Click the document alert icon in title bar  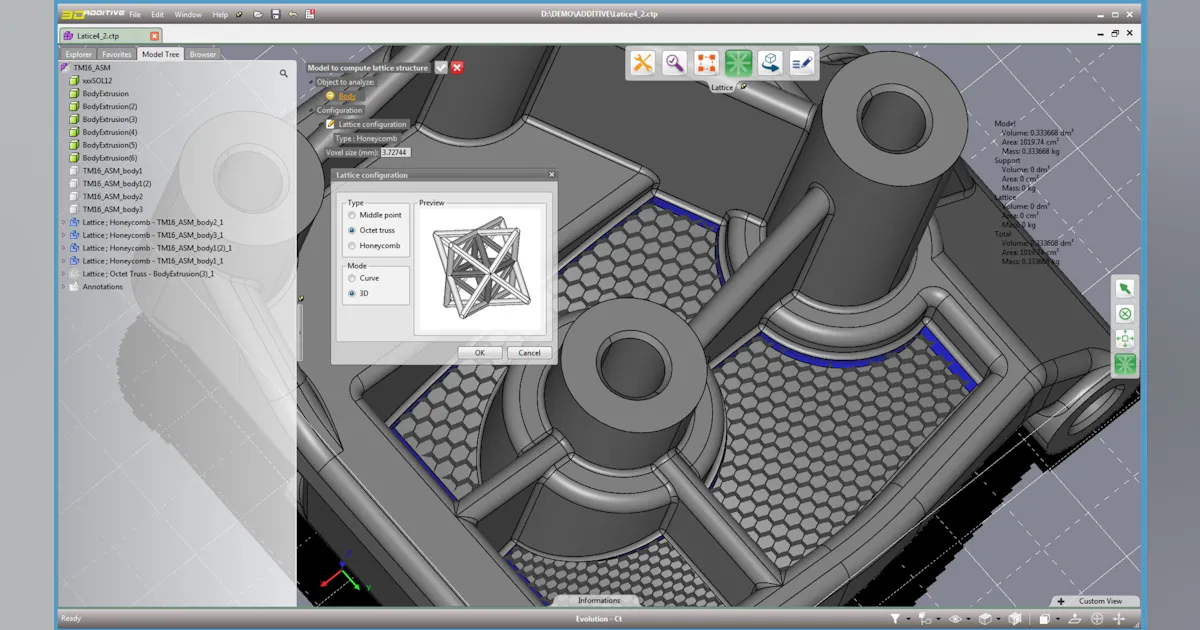tap(310, 14)
